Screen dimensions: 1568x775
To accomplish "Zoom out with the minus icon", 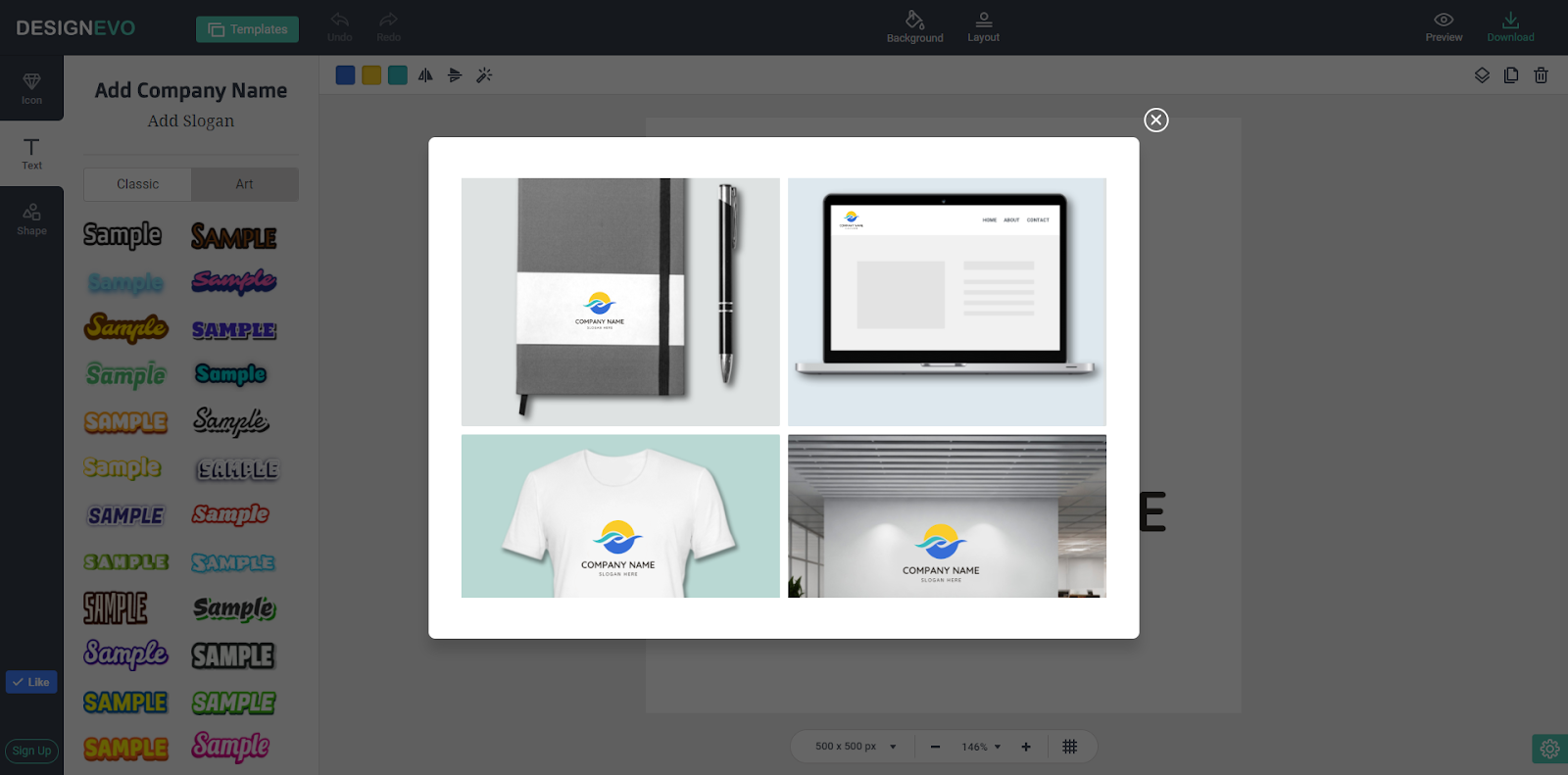I will pyautogui.click(x=935, y=747).
